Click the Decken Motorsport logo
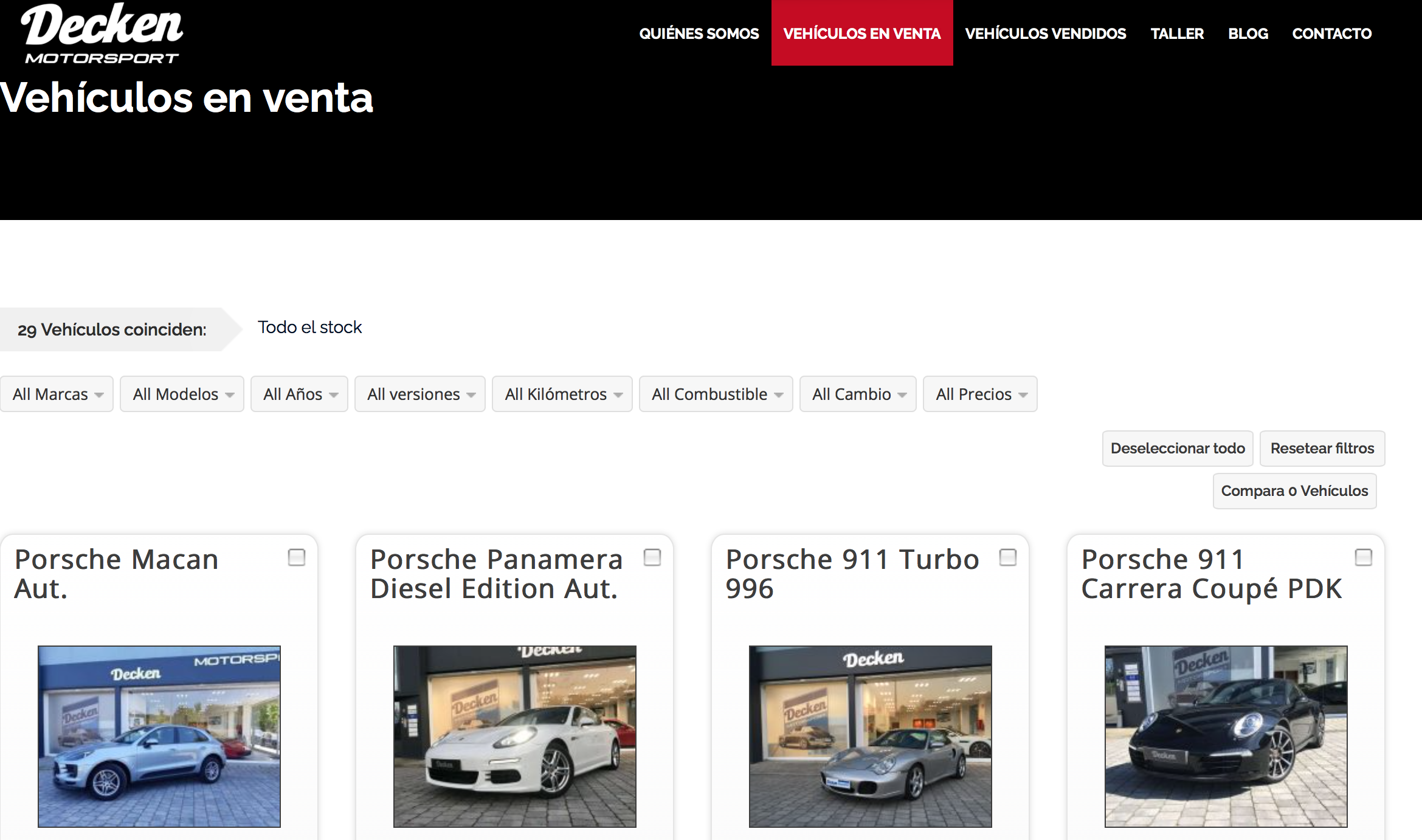The width and height of the screenshot is (1422, 840). pyautogui.click(x=102, y=33)
